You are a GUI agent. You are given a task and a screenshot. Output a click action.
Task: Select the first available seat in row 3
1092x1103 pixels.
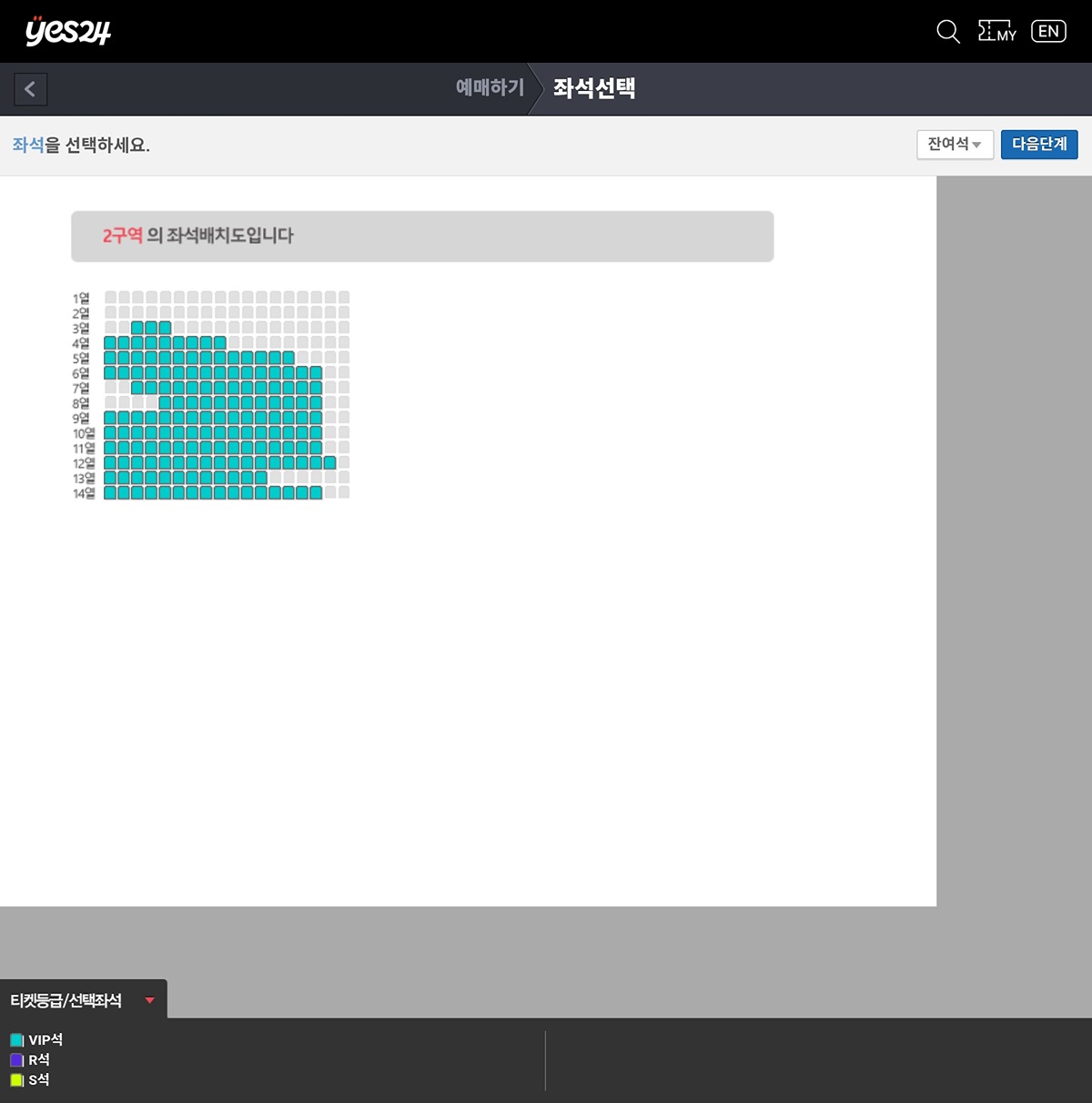tap(137, 328)
